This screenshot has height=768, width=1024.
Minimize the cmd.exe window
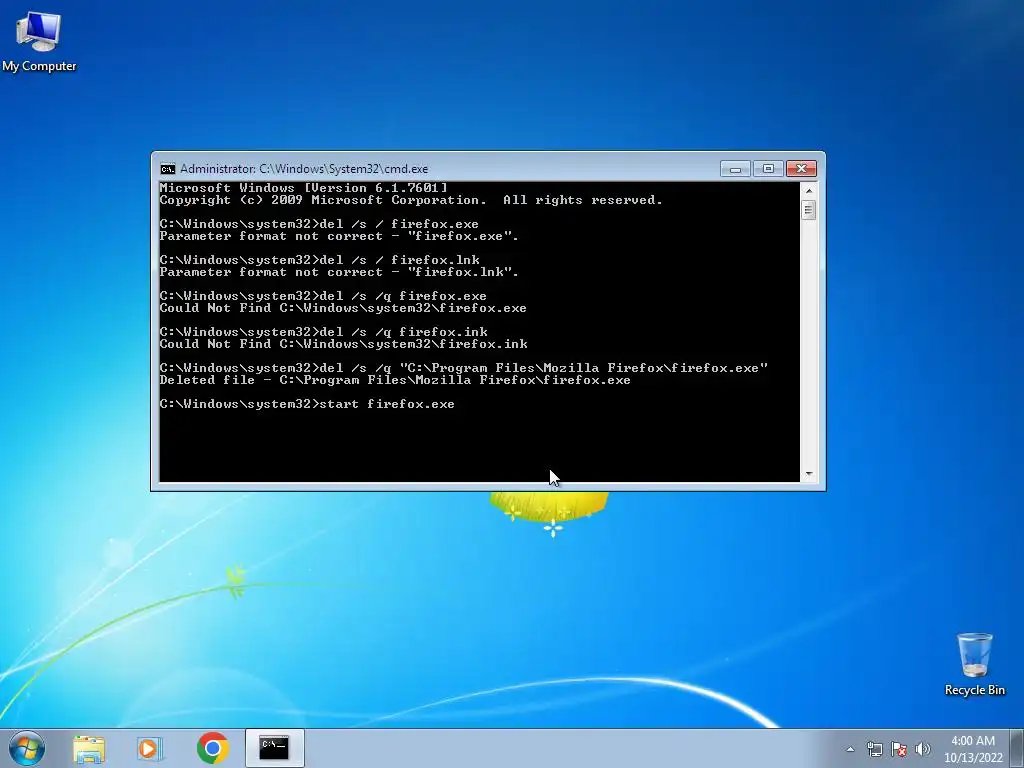pyautogui.click(x=735, y=169)
